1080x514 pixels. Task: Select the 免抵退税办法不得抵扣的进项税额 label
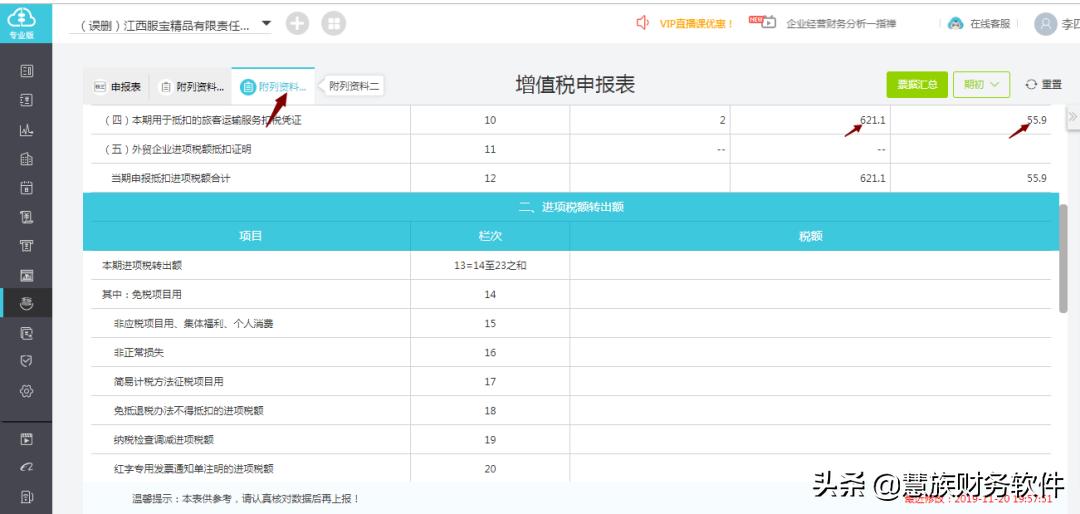click(x=189, y=410)
